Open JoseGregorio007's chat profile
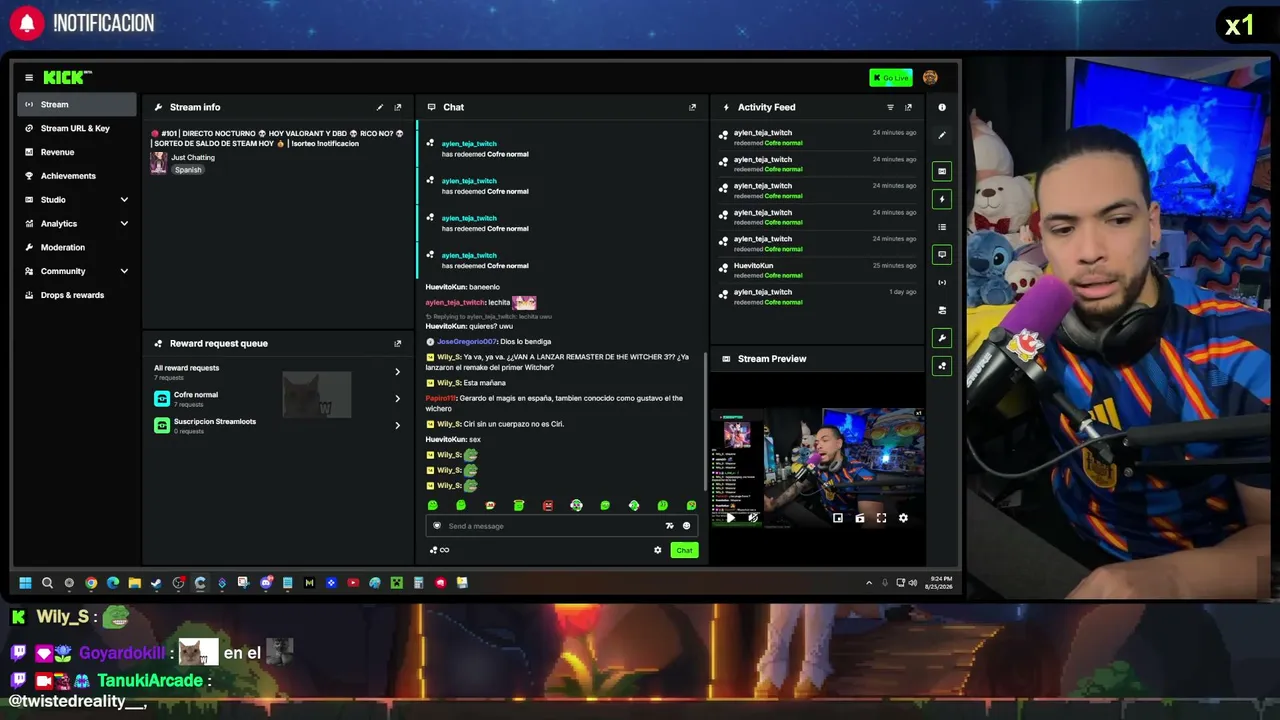1280x720 pixels. click(x=466, y=342)
